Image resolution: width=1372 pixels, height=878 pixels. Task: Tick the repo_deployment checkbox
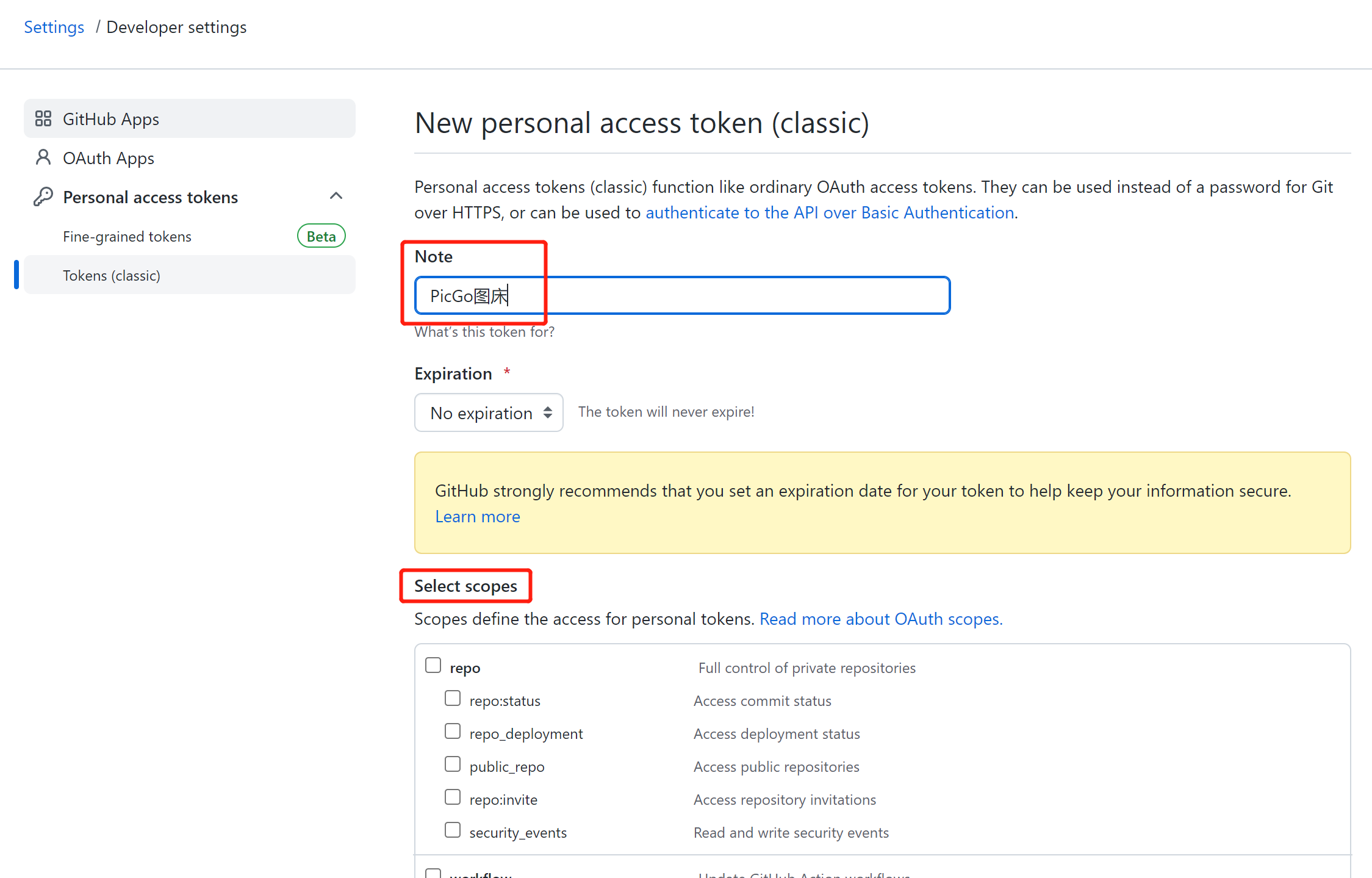[x=453, y=731]
